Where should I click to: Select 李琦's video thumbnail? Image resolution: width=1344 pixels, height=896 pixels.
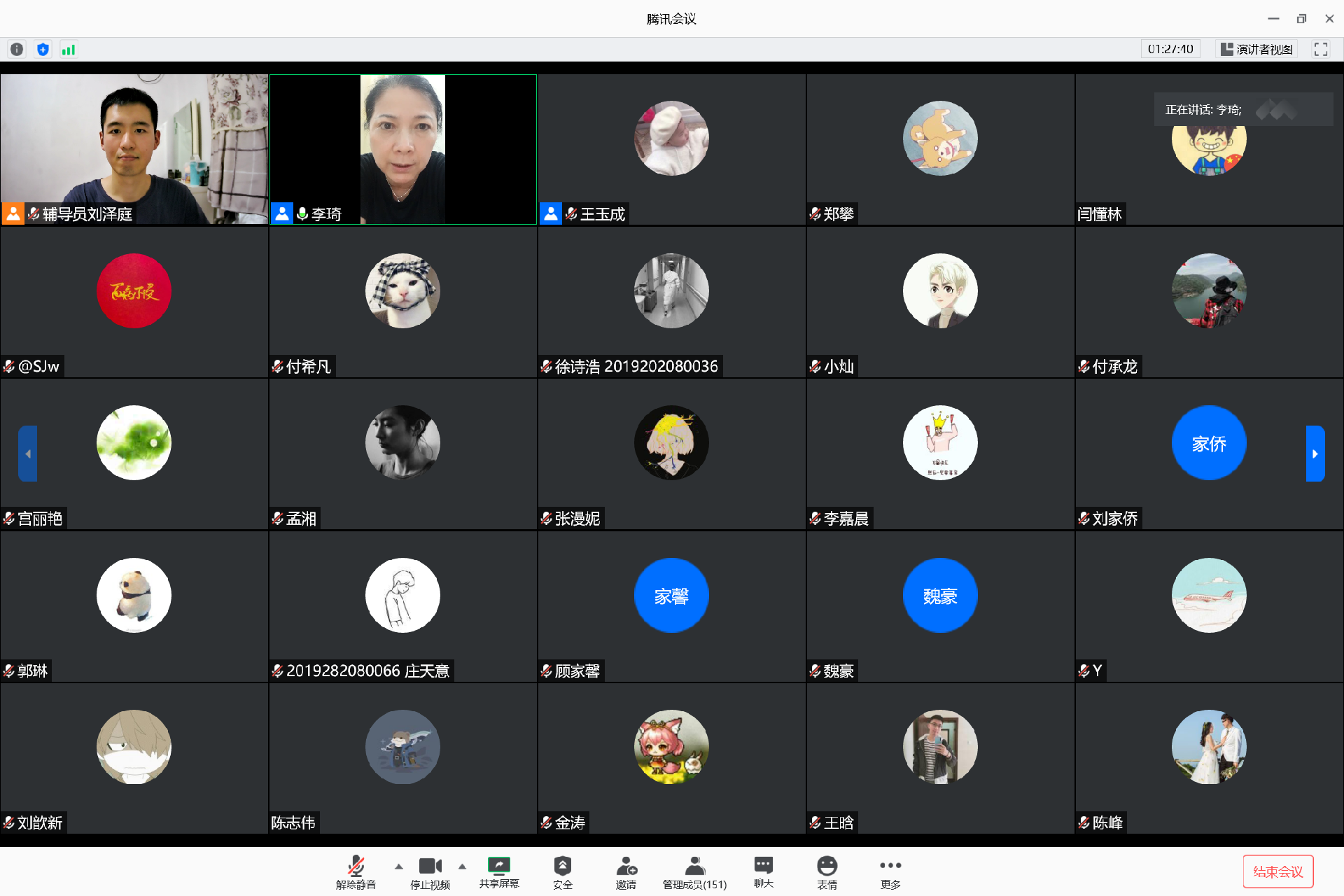[x=403, y=149]
